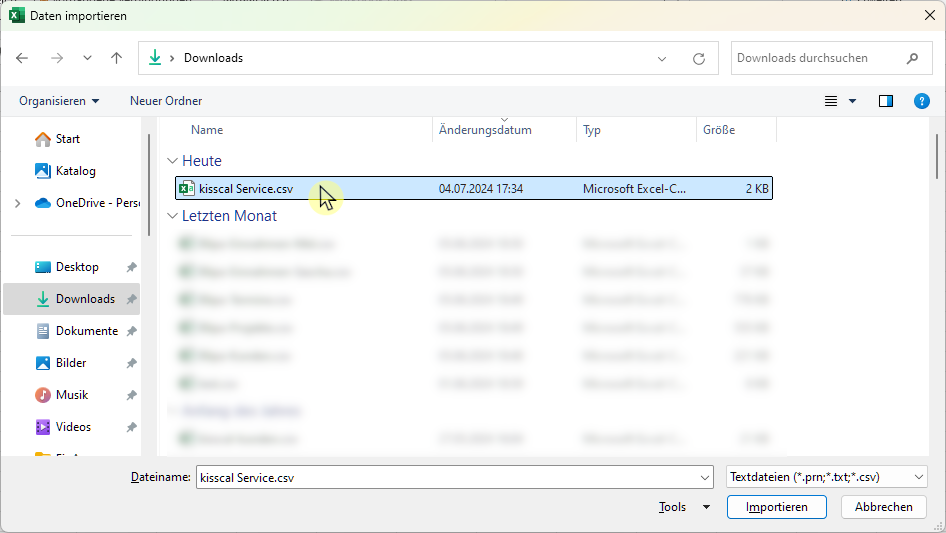Select OneDrive in the navigation pane
This screenshot has width=946, height=533.
pos(87,203)
